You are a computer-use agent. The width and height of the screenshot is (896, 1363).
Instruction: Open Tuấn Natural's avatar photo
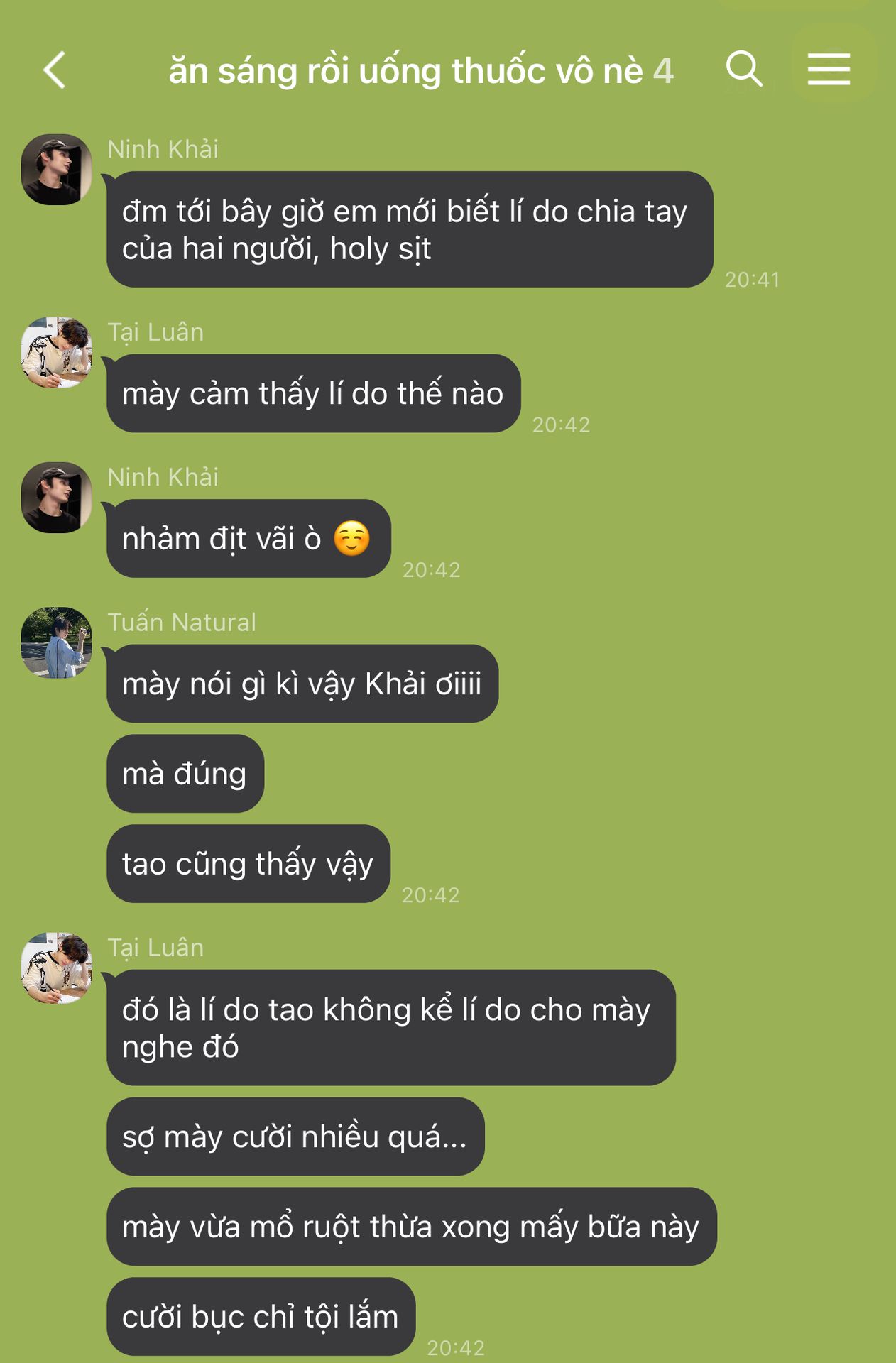click(x=57, y=642)
